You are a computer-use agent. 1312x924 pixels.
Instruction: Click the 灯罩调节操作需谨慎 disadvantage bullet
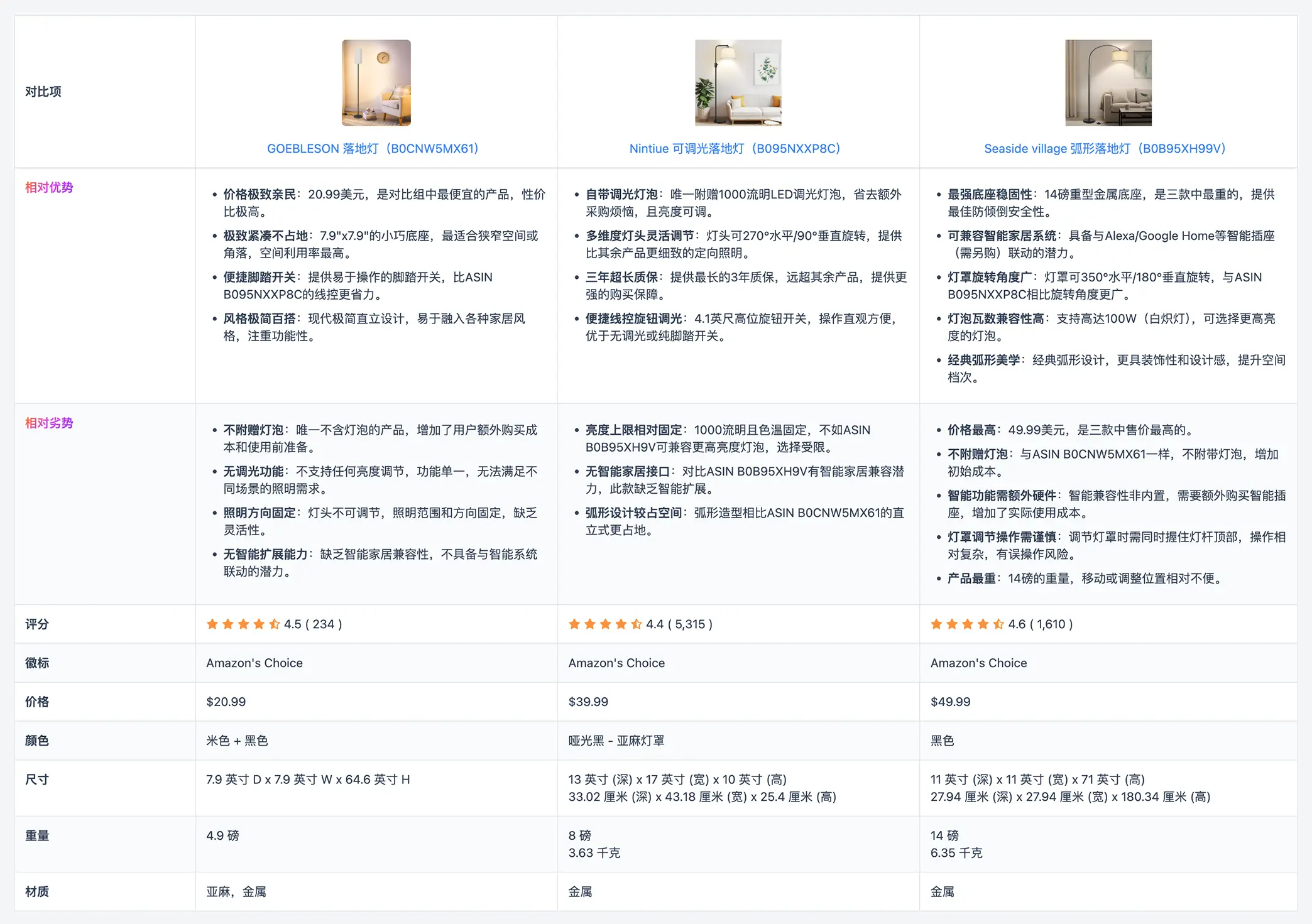tap(1116, 546)
